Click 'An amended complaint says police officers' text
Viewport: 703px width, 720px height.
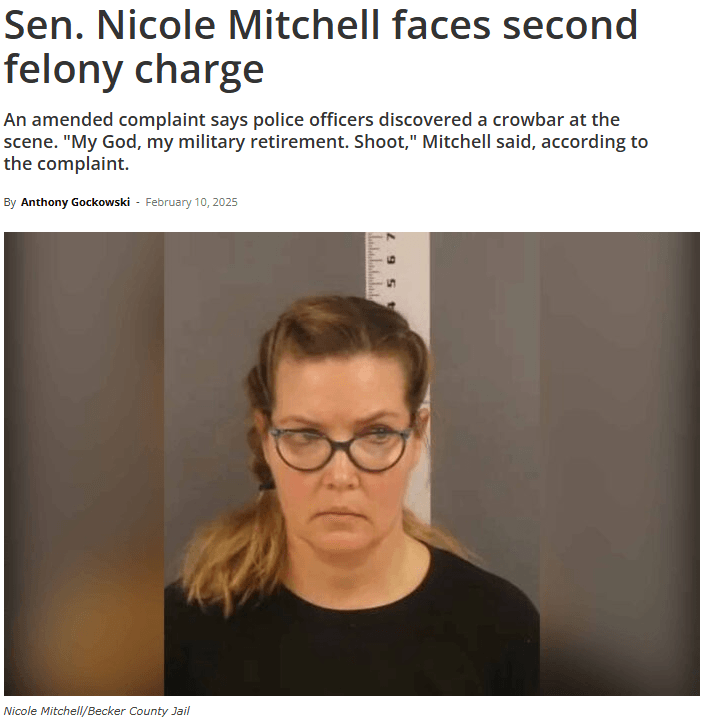[188, 120]
